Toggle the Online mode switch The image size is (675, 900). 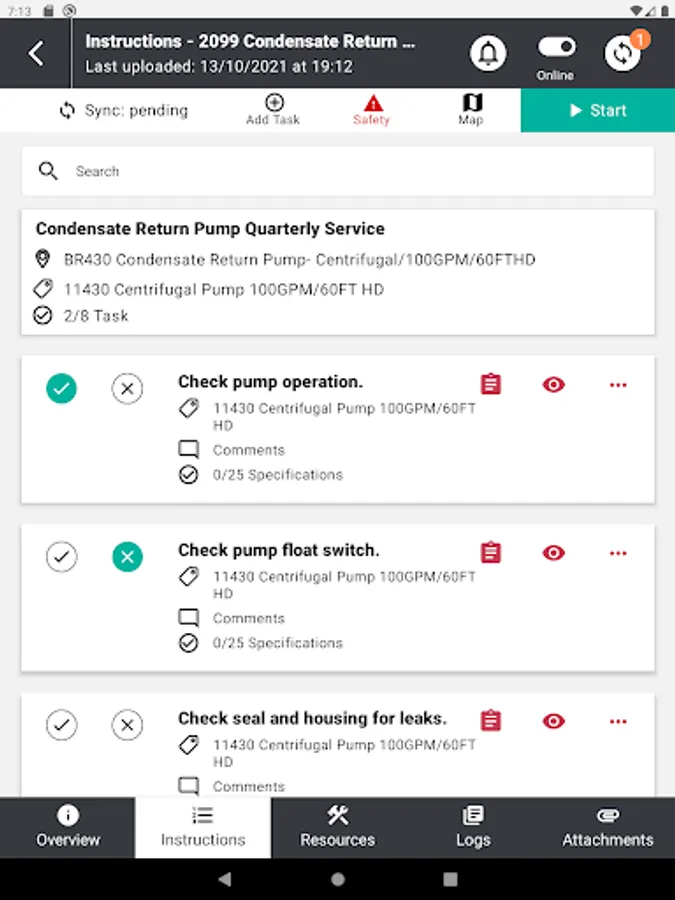click(x=556, y=47)
